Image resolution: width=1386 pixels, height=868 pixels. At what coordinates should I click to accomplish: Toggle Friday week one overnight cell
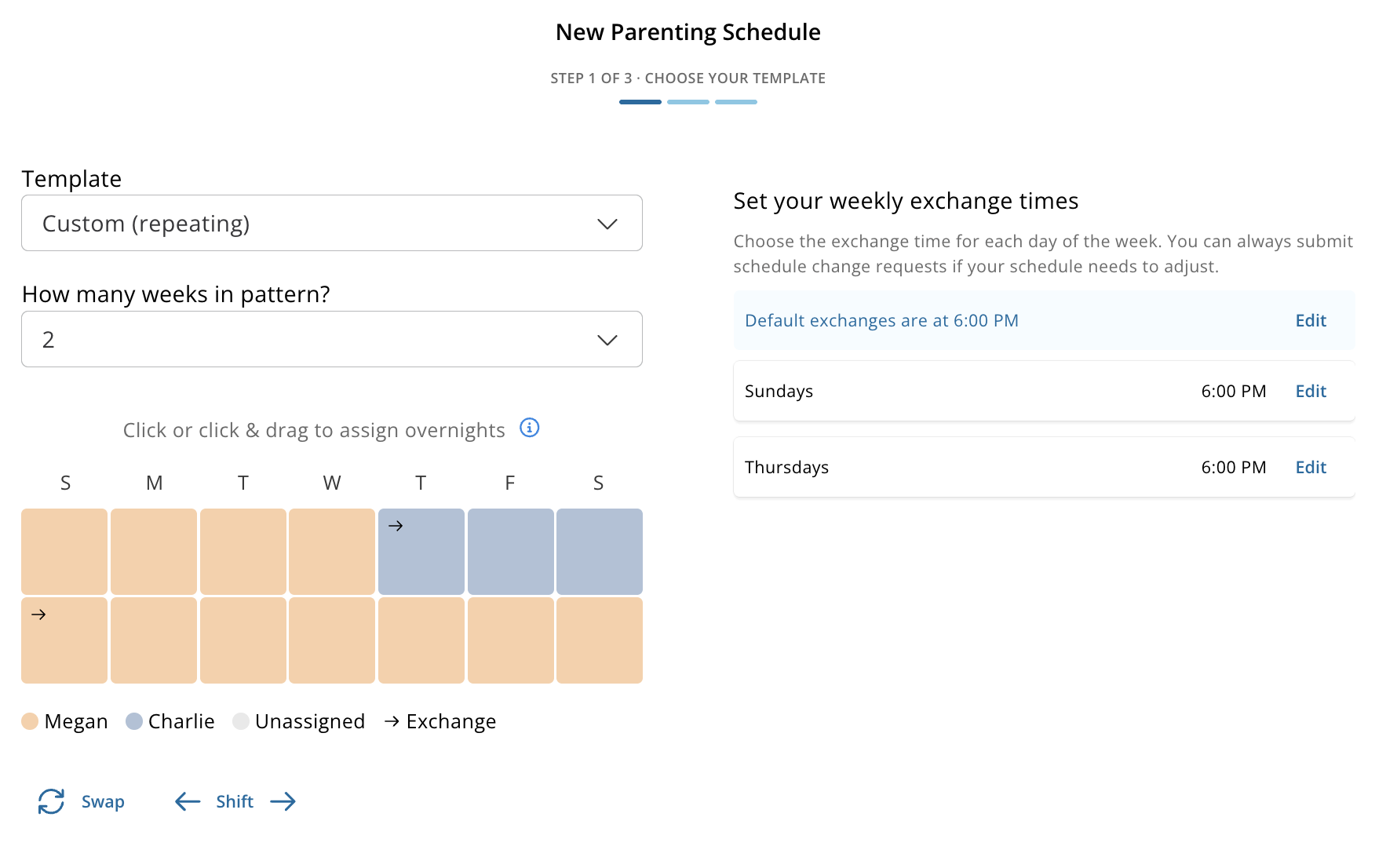click(x=511, y=552)
